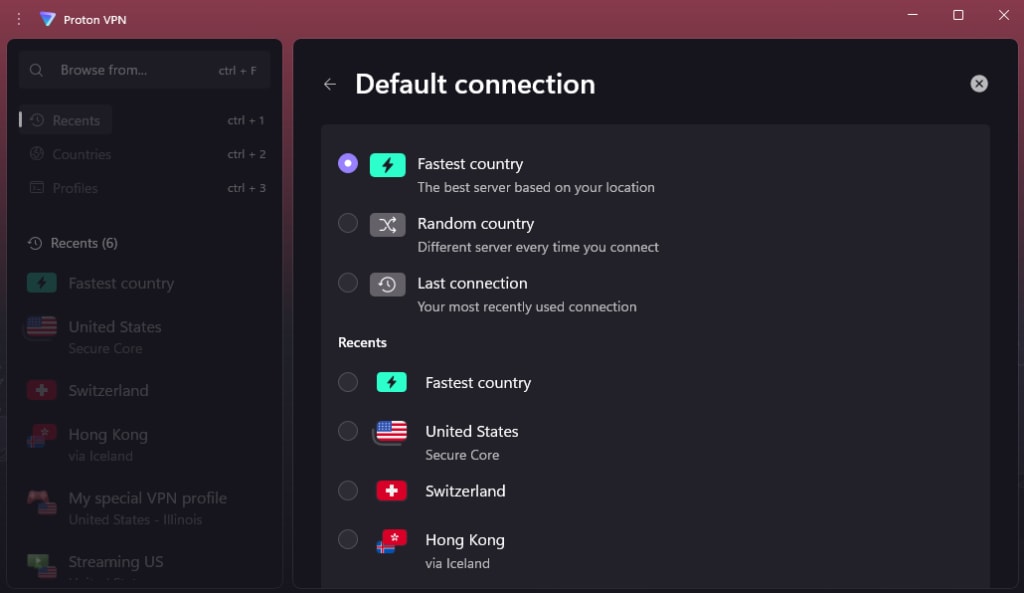
Task: Go back with the left arrow
Action: point(330,84)
